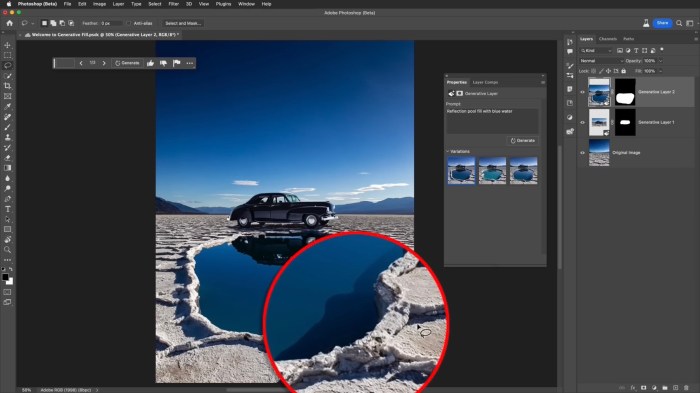The height and width of the screenshot is (393, 700).
Task: Click Generate in Properties panel
Action: (x=523, y=141)
